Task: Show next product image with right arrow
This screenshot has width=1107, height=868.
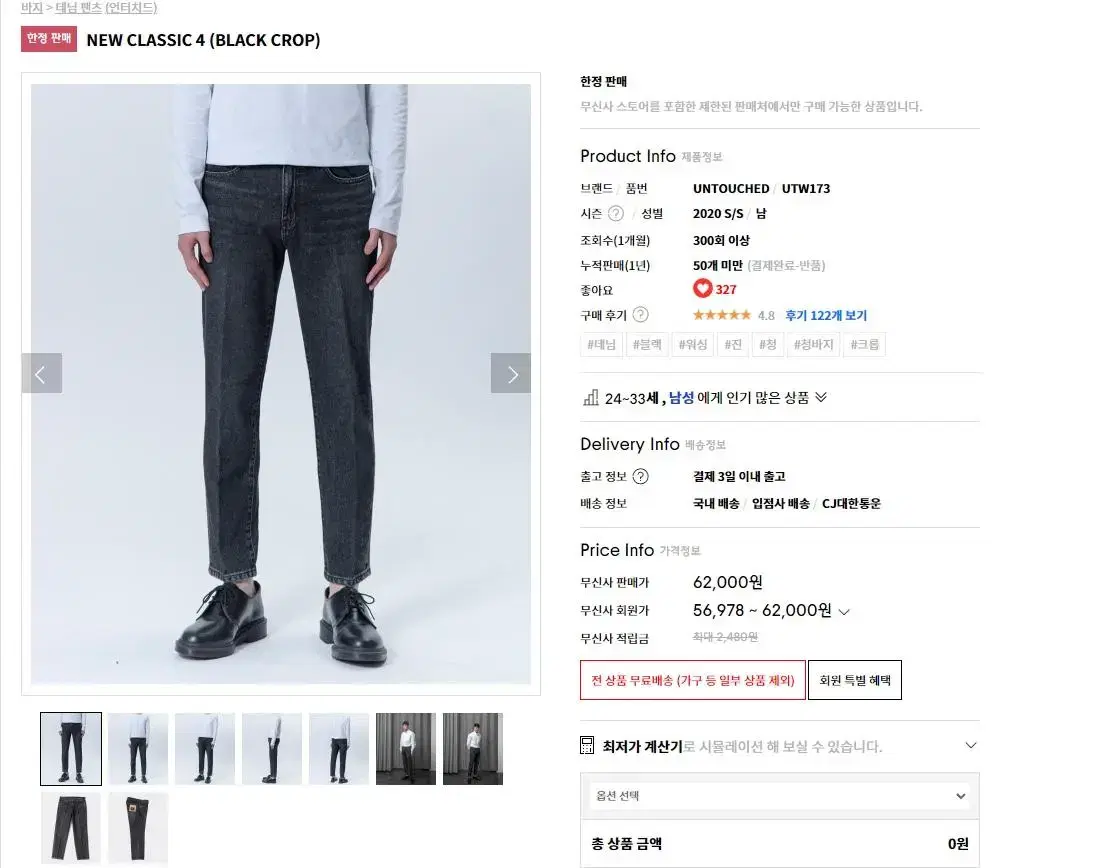Action: click(511, 374)
